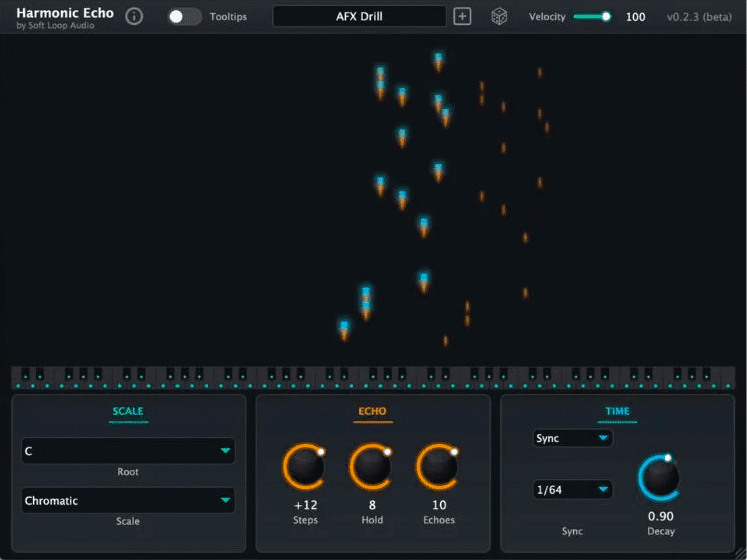Open the Sync mode dropdown

click(572, 438)
